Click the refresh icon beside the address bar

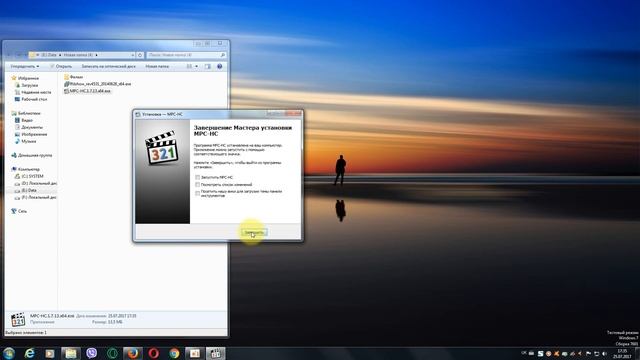coord(140,55)
